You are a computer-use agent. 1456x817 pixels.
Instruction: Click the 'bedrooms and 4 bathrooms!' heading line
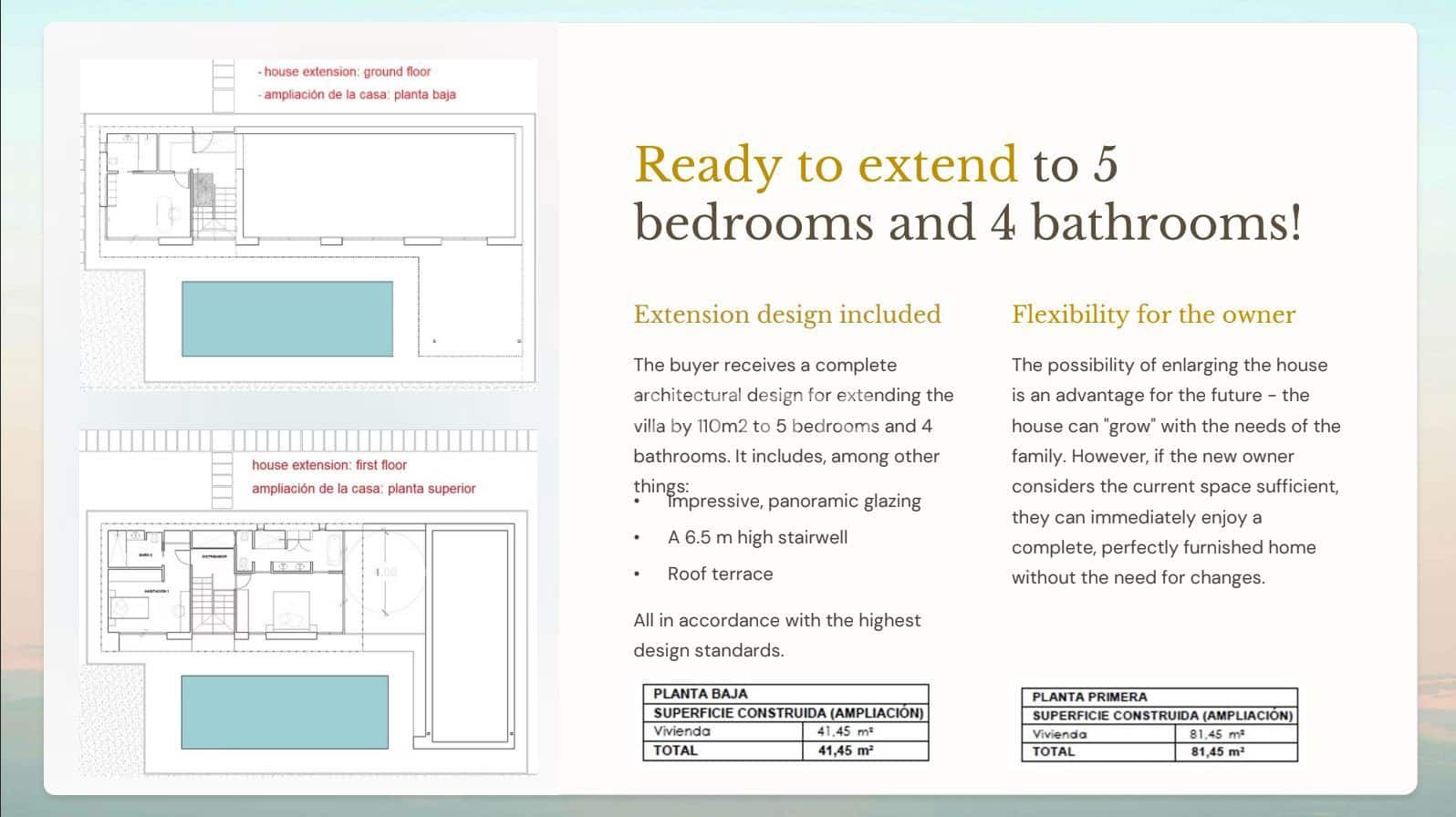point(967,223)
